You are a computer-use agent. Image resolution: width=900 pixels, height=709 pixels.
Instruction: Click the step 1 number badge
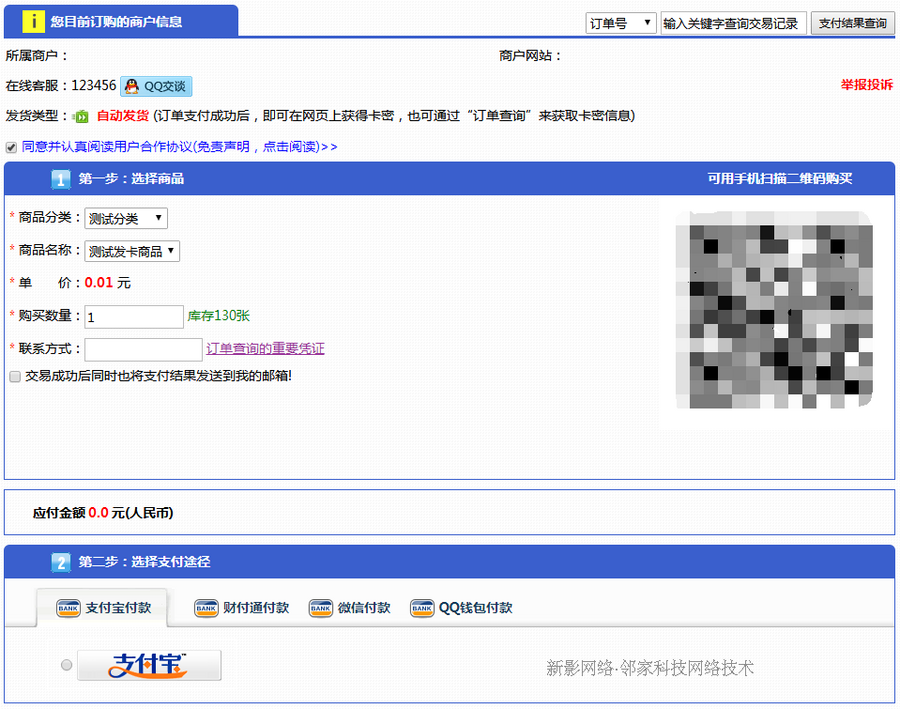click(x=60, y=179)
